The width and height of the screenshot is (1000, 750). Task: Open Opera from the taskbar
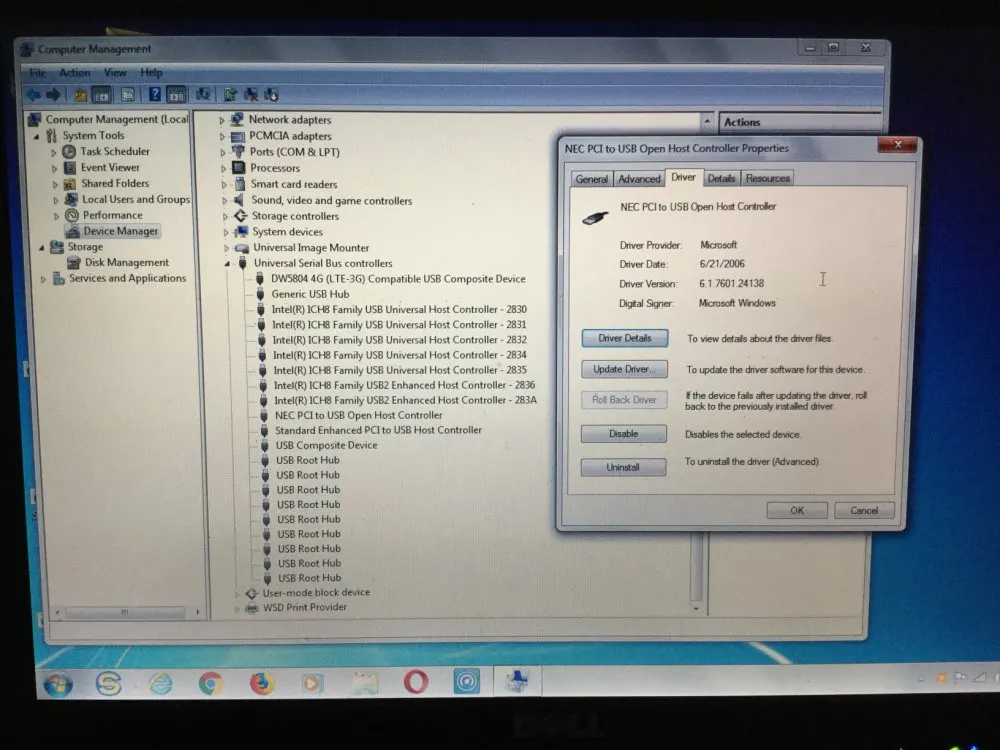(x=416, y=682)
